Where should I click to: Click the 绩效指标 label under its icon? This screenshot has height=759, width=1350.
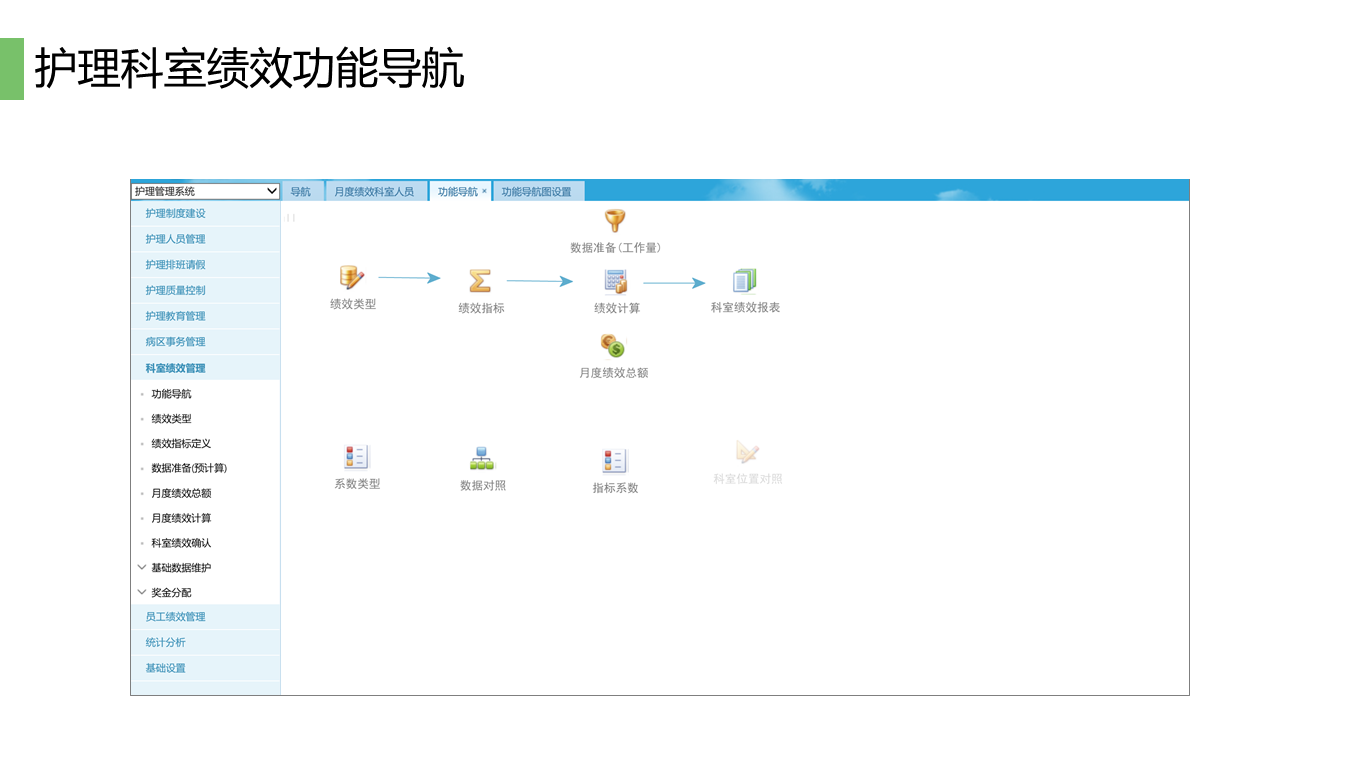coord(481,308)
